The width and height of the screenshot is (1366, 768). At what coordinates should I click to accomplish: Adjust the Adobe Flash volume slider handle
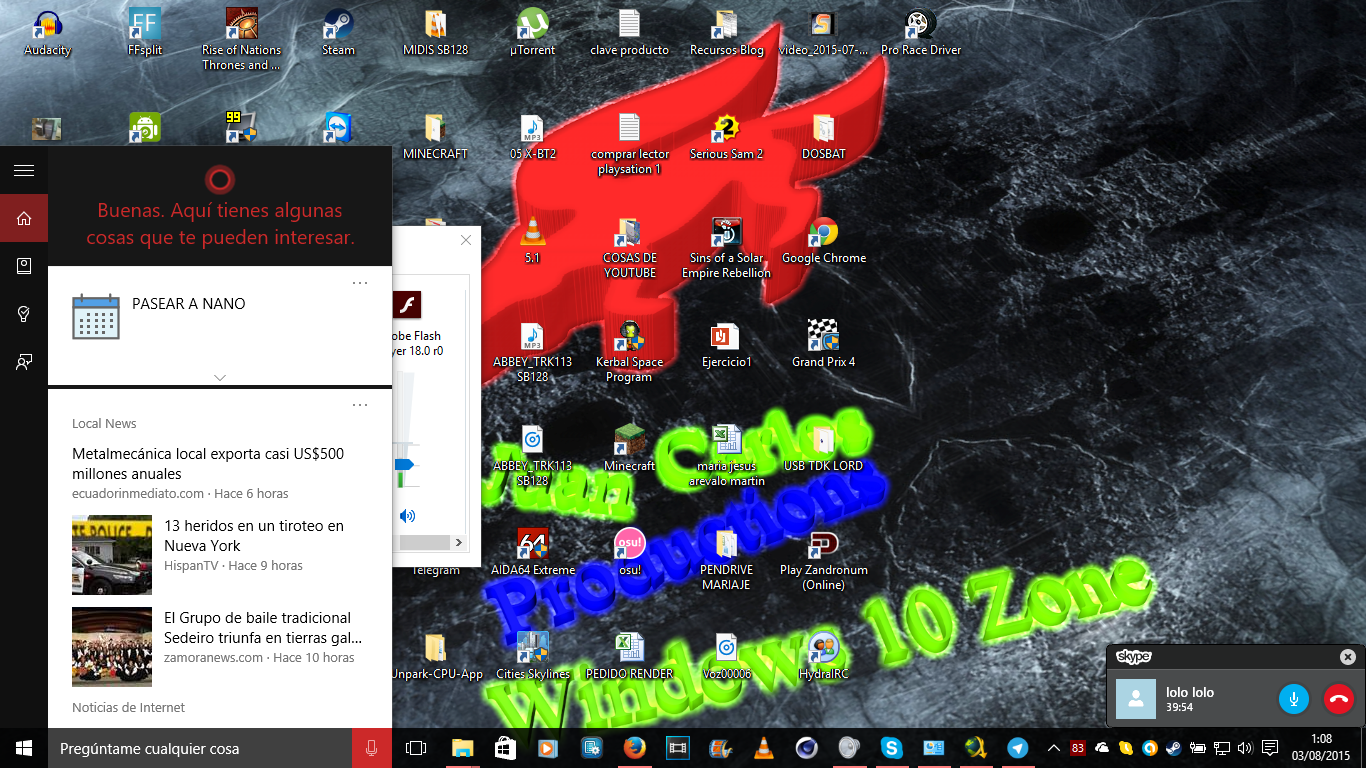click(x=404, y=465)
